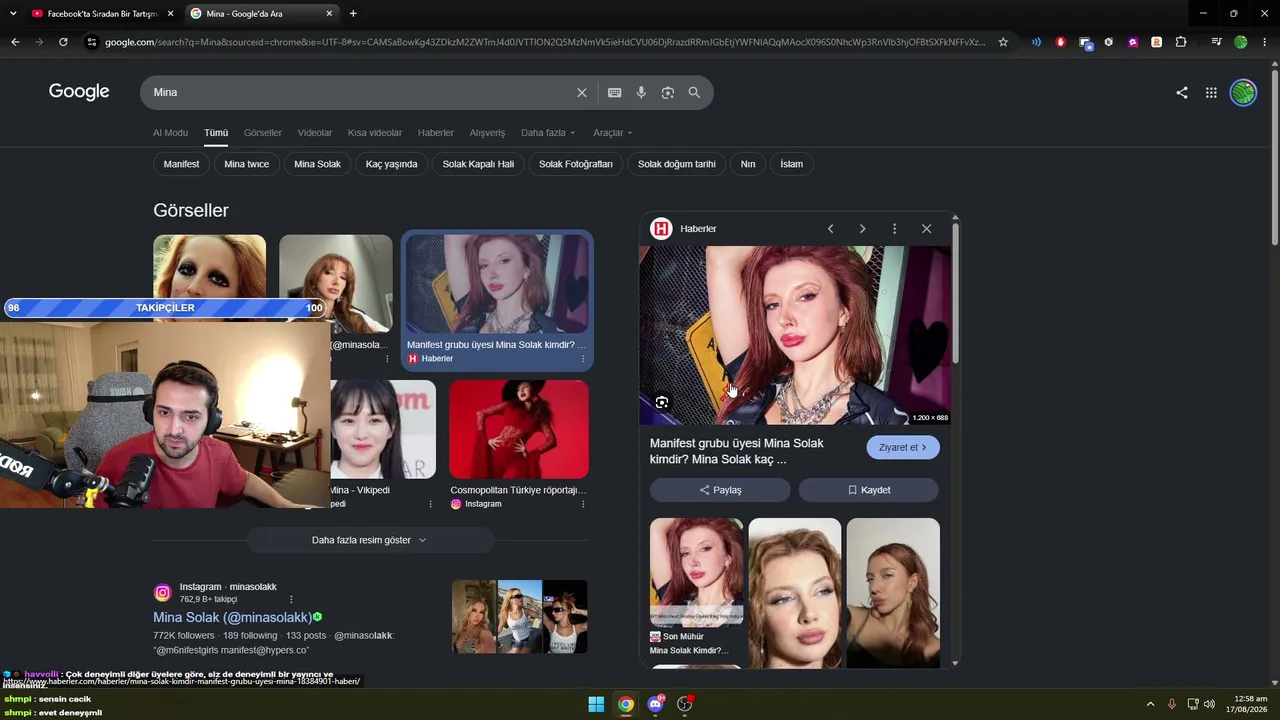
Task: Show the previous image in the preview panel
Action: click(x=830, y=229)
